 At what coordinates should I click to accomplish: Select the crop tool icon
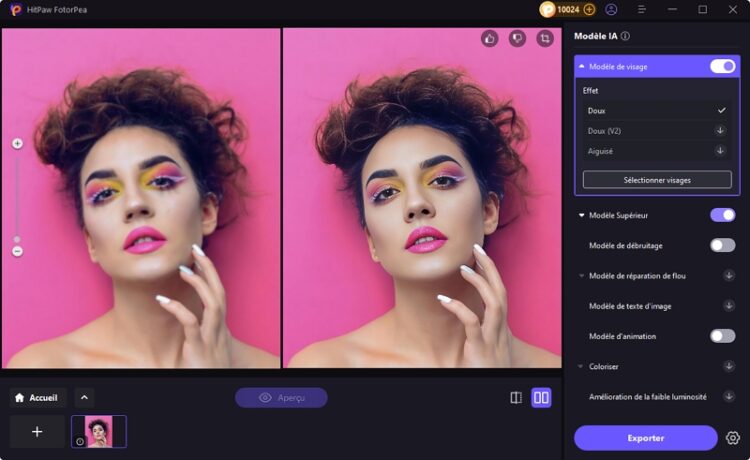coord(545,39)
